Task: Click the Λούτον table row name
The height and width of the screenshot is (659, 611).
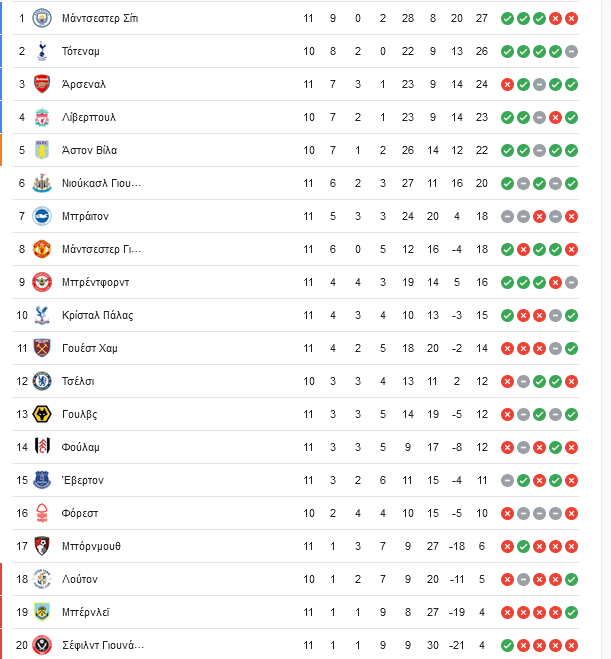Action: (x=80, y=579)
